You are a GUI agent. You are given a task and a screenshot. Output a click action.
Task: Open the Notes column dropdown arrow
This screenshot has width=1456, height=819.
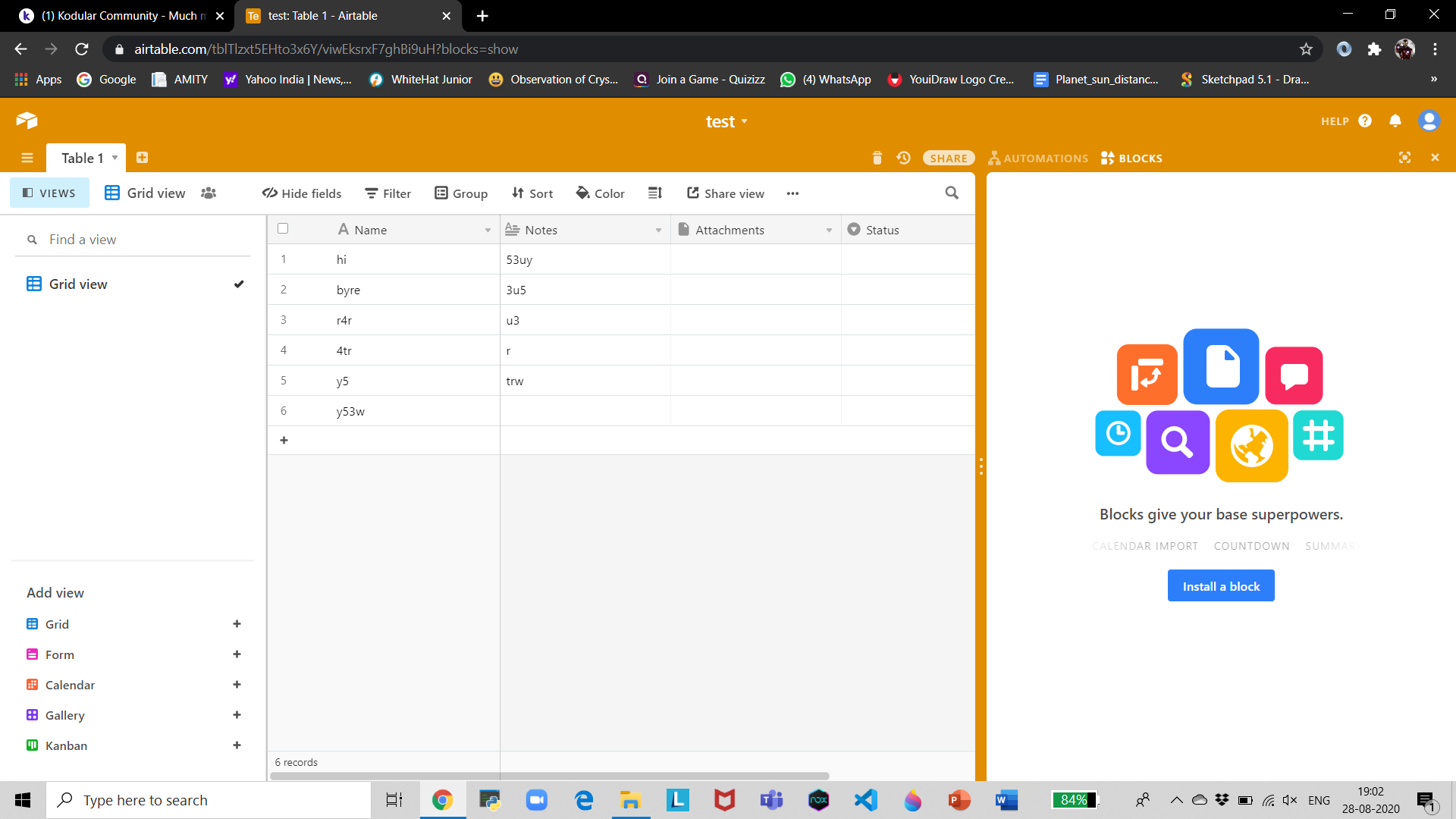point(658,231)
